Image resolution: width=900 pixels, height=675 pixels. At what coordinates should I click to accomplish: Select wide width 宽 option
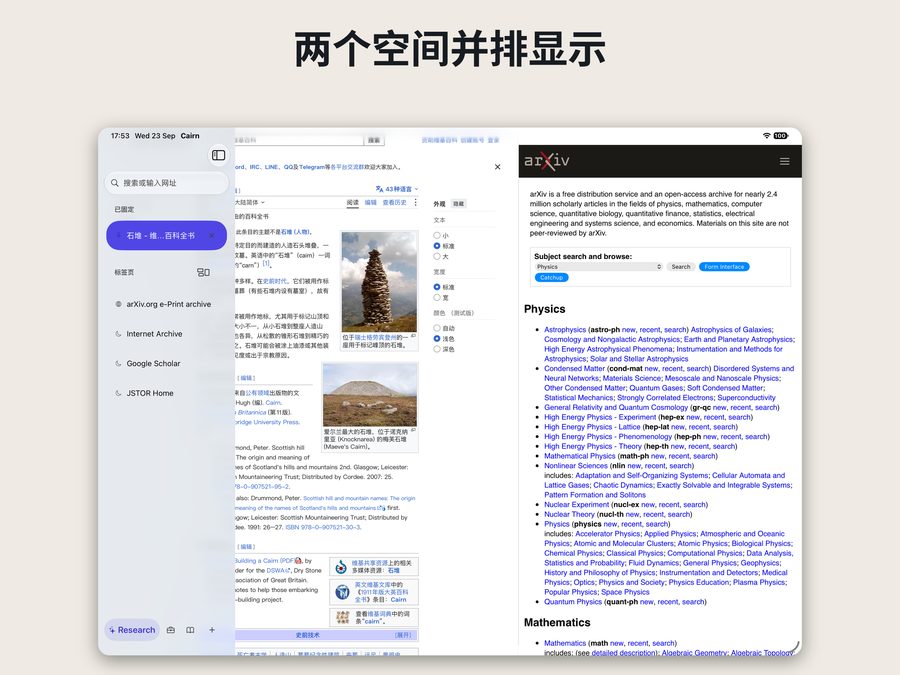pyautogui.click(x=437, y=297)
